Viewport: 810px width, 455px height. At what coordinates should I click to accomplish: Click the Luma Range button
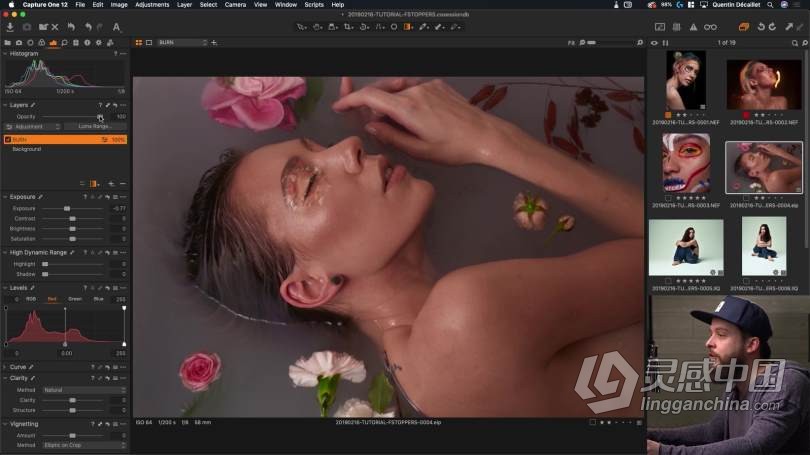pos(95,127)
